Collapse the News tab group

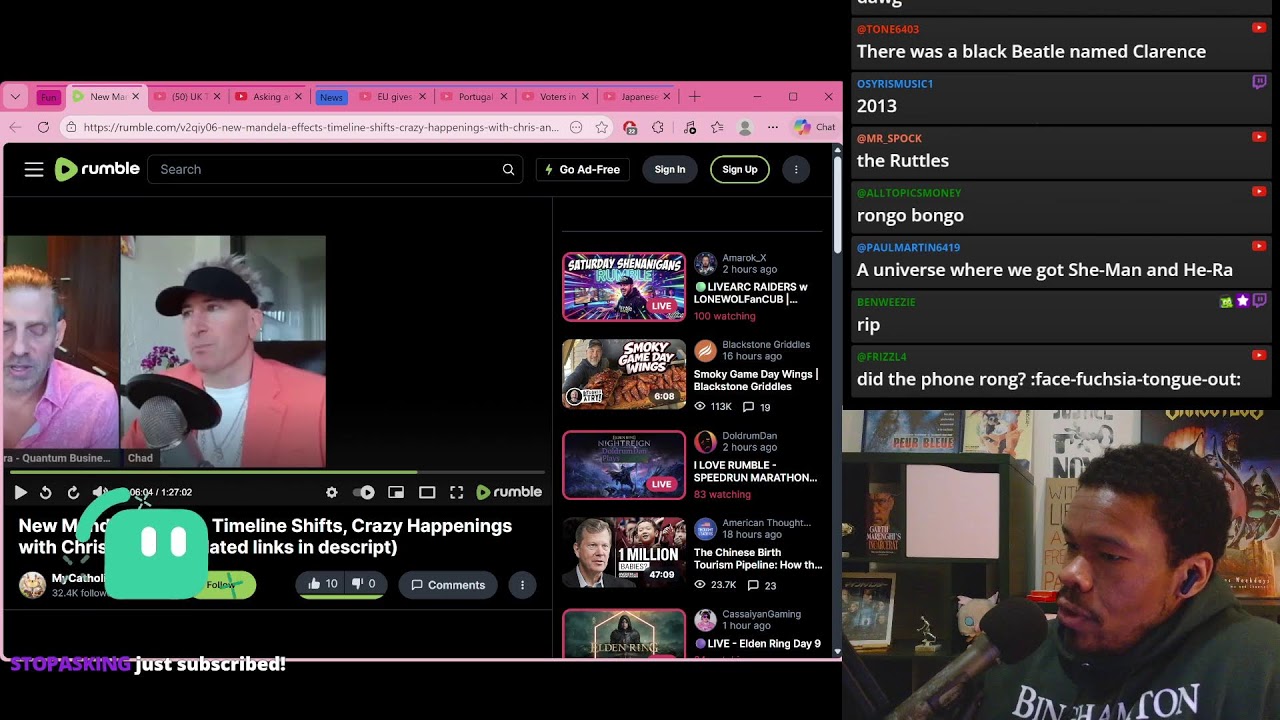(331, 97)
